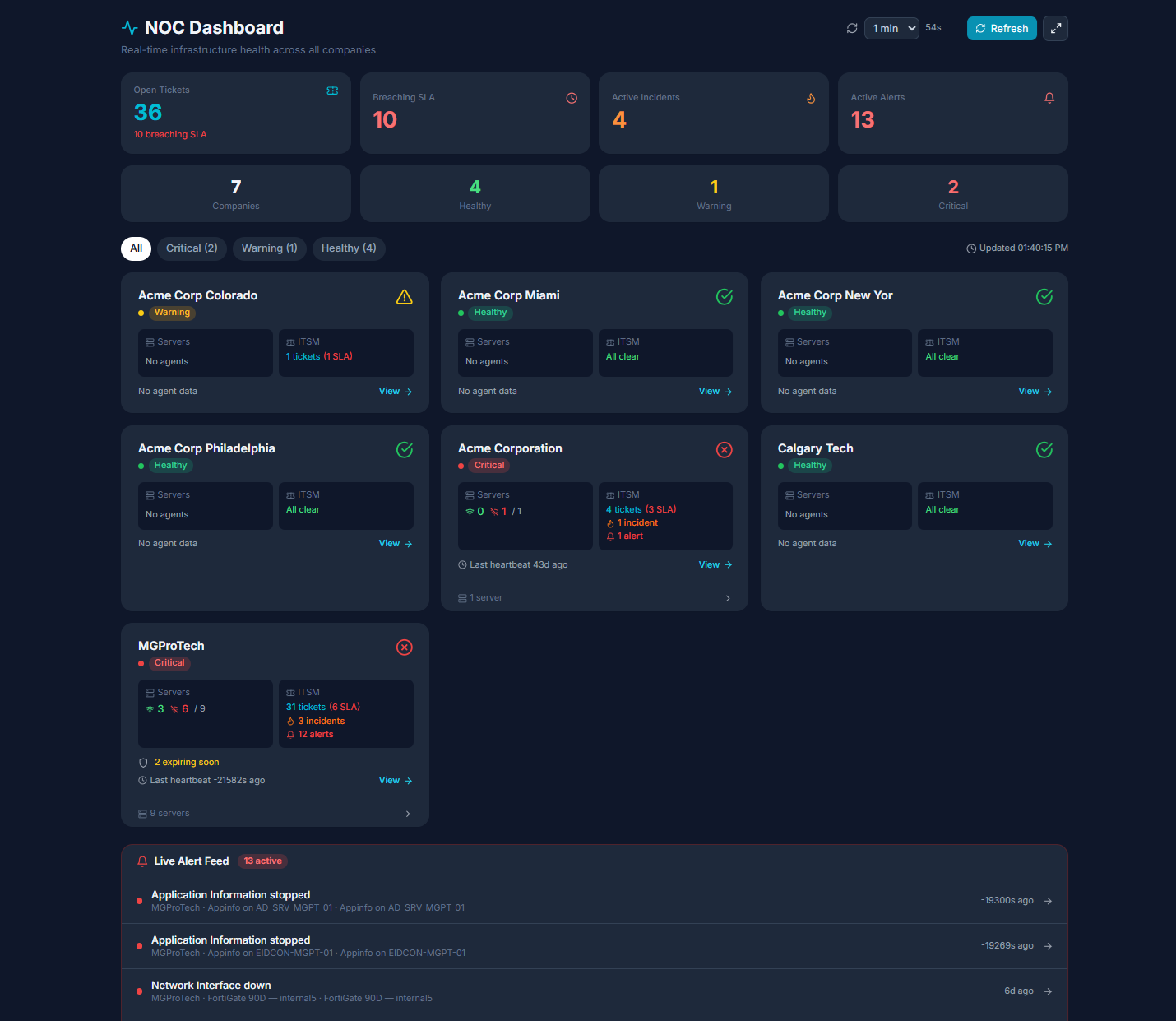Viewport: 1176px width, 1021px height.
Task: Click the flame icon on Active Incidents card
Action: tap(811, 98)
